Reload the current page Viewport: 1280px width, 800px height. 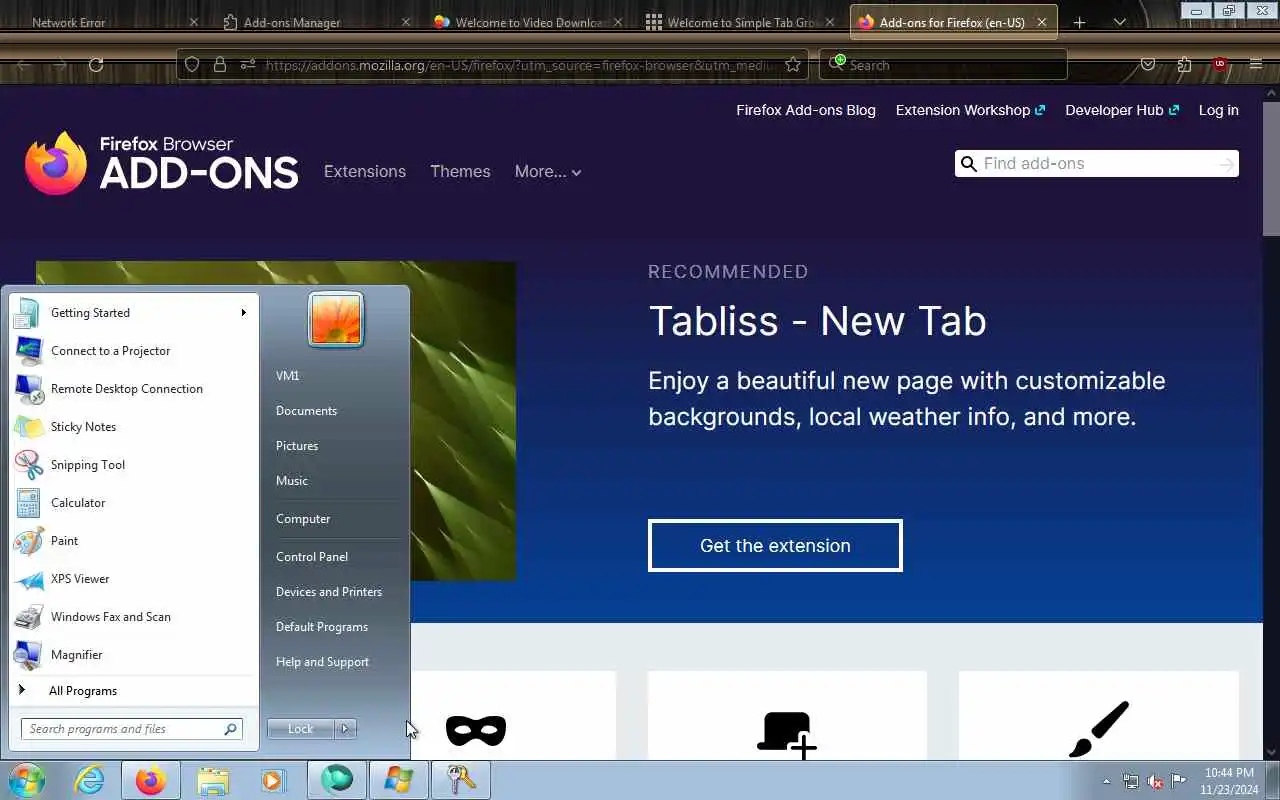click(96, 65)
